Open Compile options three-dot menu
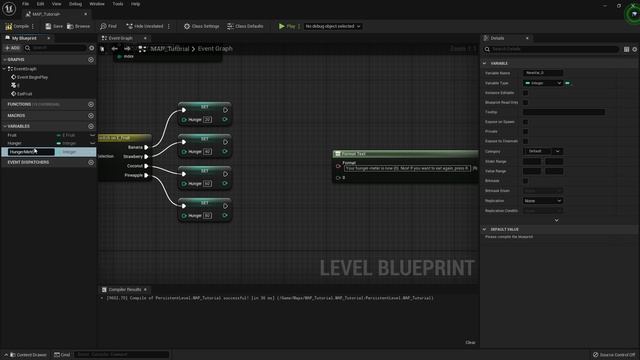 point(33,26)
